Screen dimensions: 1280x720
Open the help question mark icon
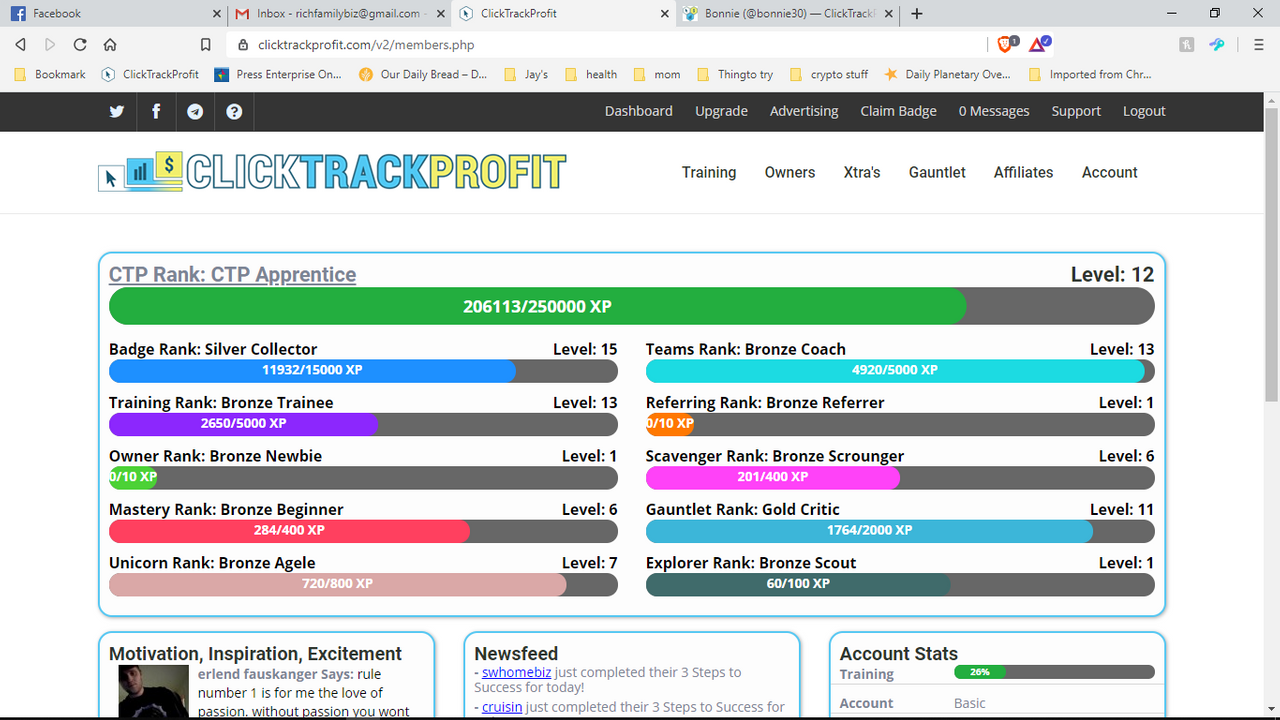tap(234, 111)
